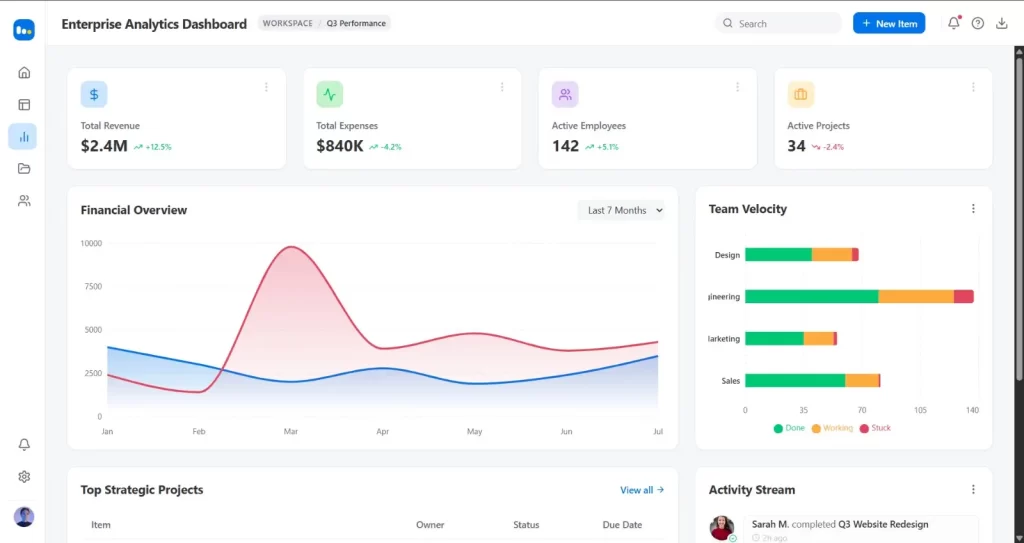Open the Last 7 Months dropdown
1024x543 pixels.
coord(621,210)
